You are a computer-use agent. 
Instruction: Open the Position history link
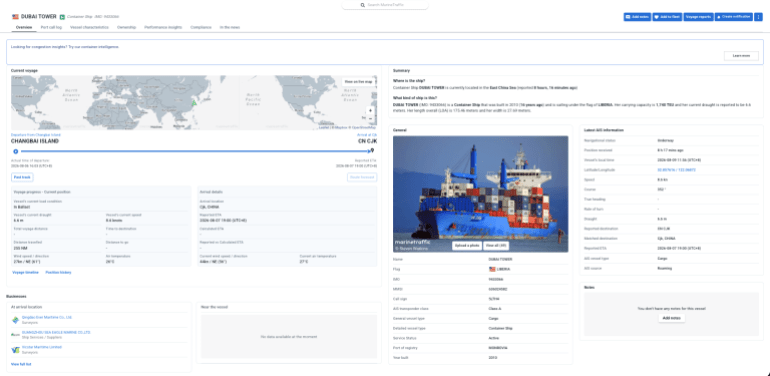click(x=58, y=272)
